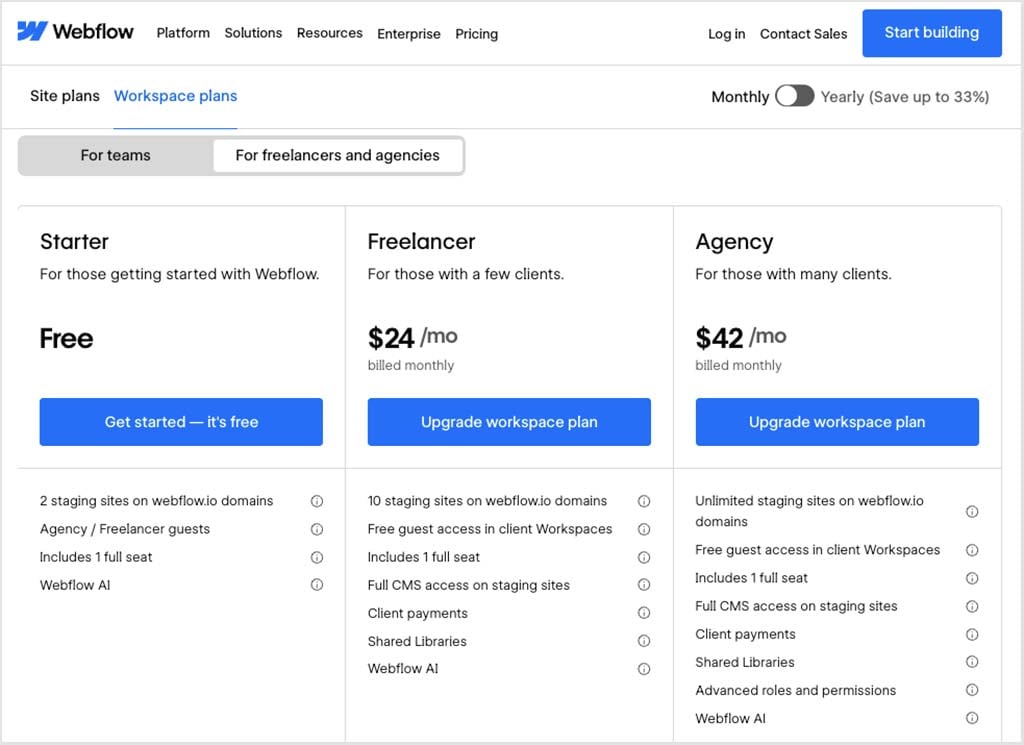View tooltip for Unlimited staging sites in Agency
This screenshot has height=745, width=1024.
972,511
